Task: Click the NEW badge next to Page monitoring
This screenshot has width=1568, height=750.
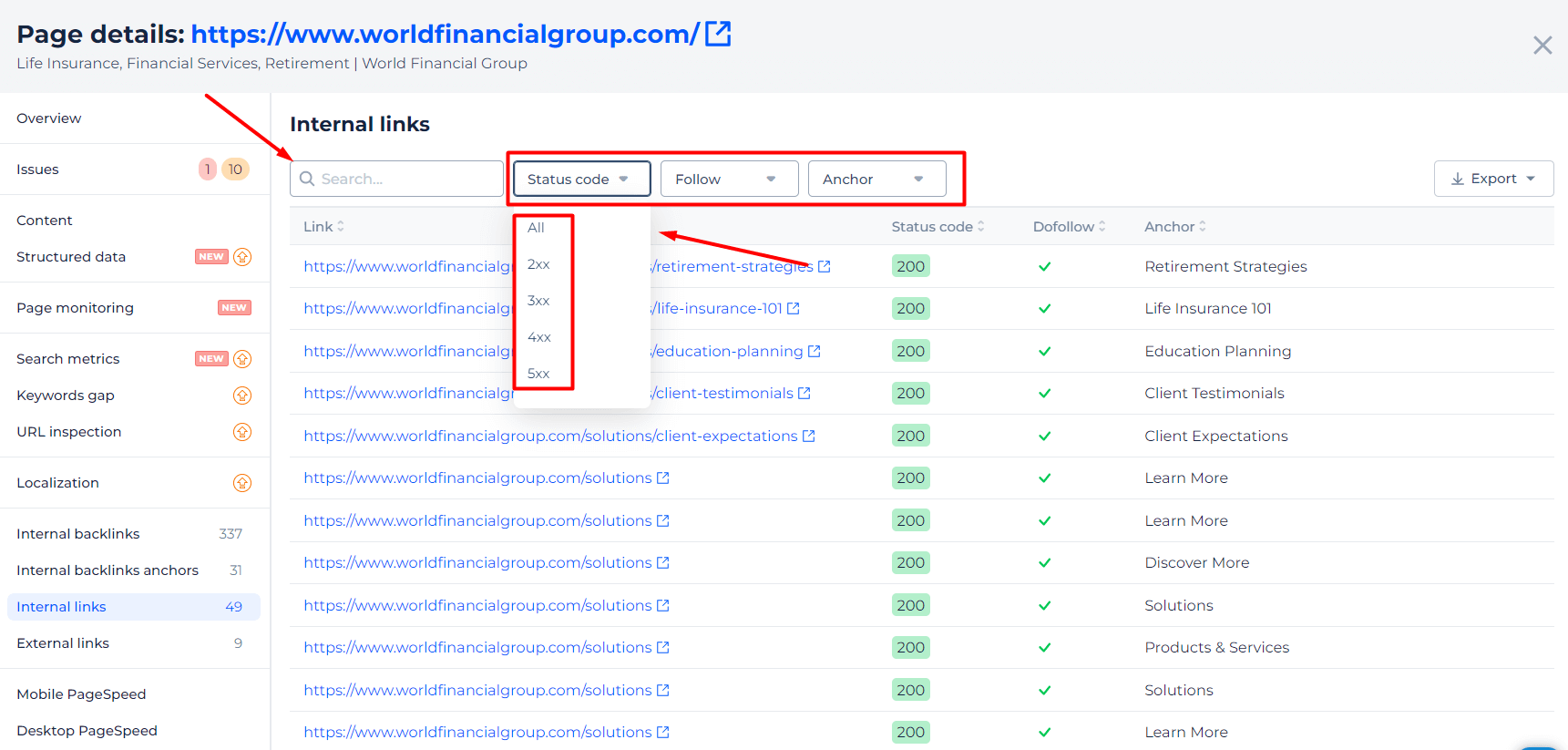Action: (234, 308)
